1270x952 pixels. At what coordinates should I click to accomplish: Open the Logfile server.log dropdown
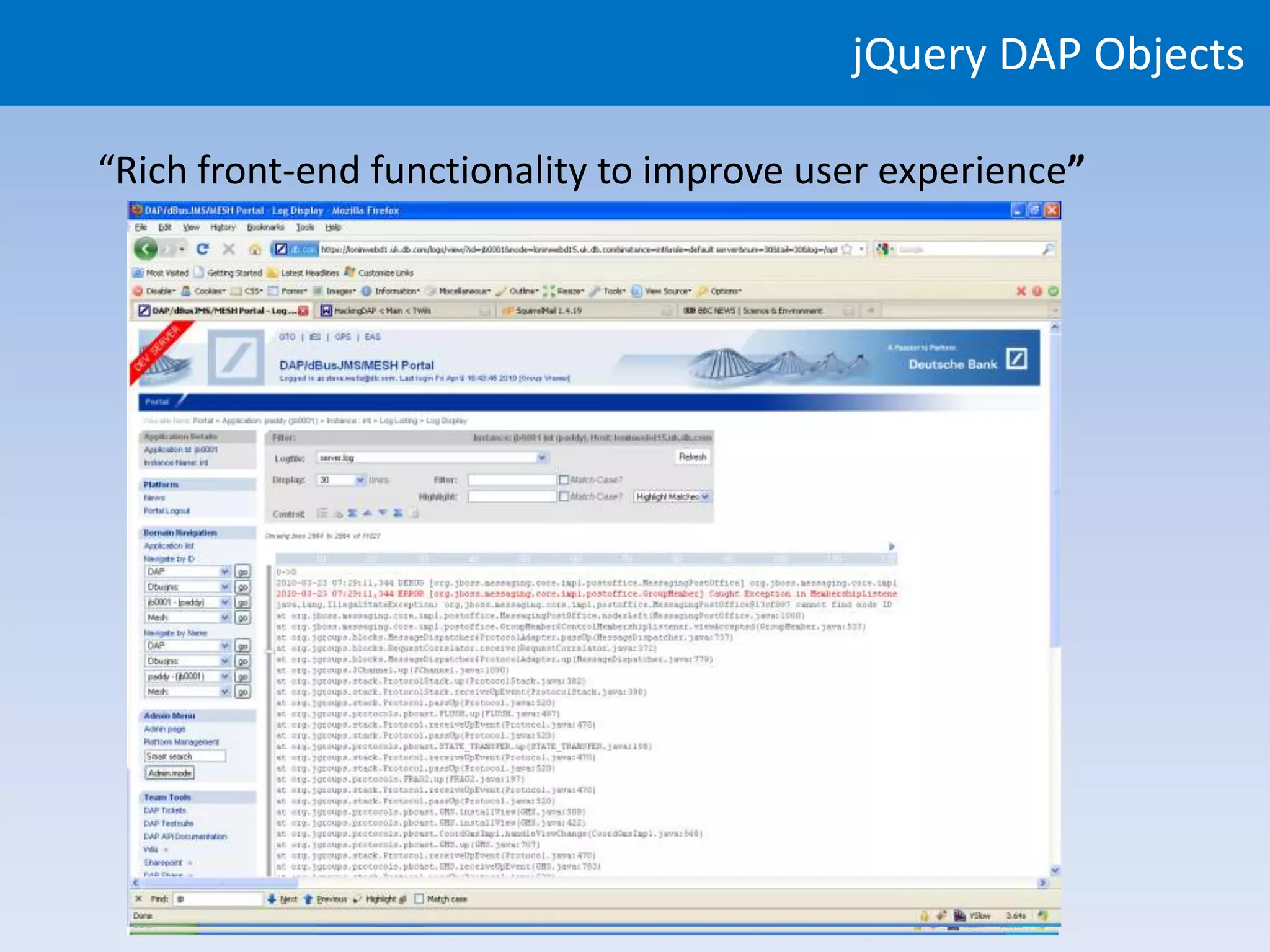point(542,457)
